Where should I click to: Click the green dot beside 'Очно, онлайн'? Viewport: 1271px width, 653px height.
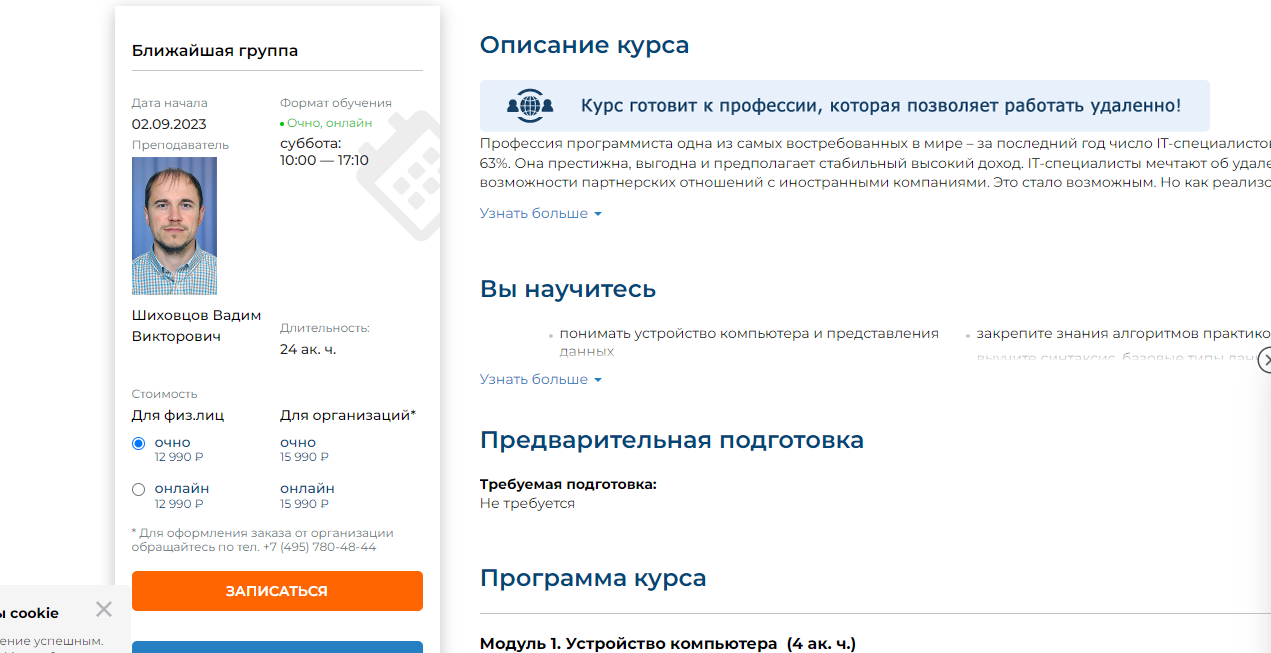click(x=283, y=124)
